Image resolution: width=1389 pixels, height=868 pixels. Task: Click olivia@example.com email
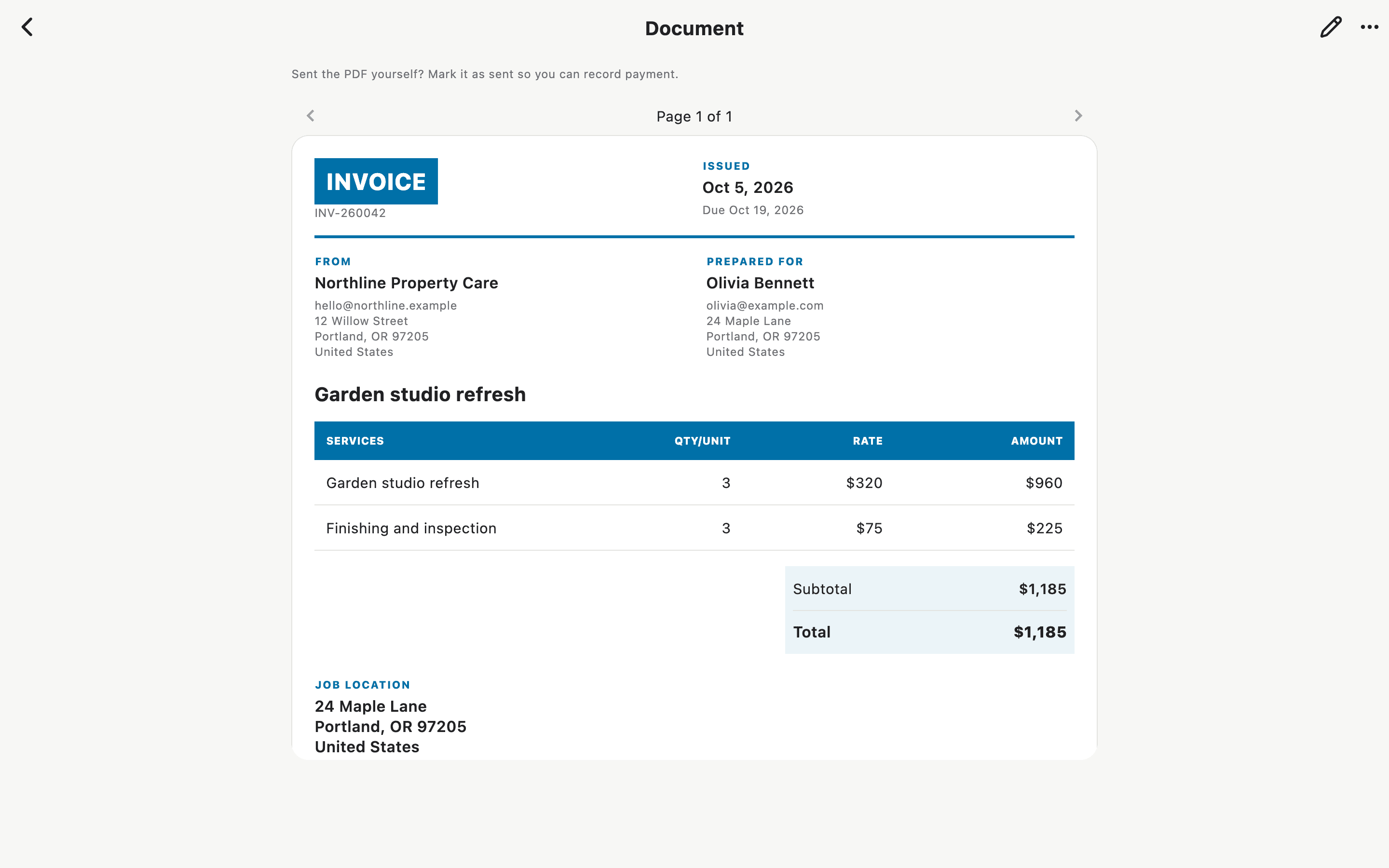click(x=764, y=305)
